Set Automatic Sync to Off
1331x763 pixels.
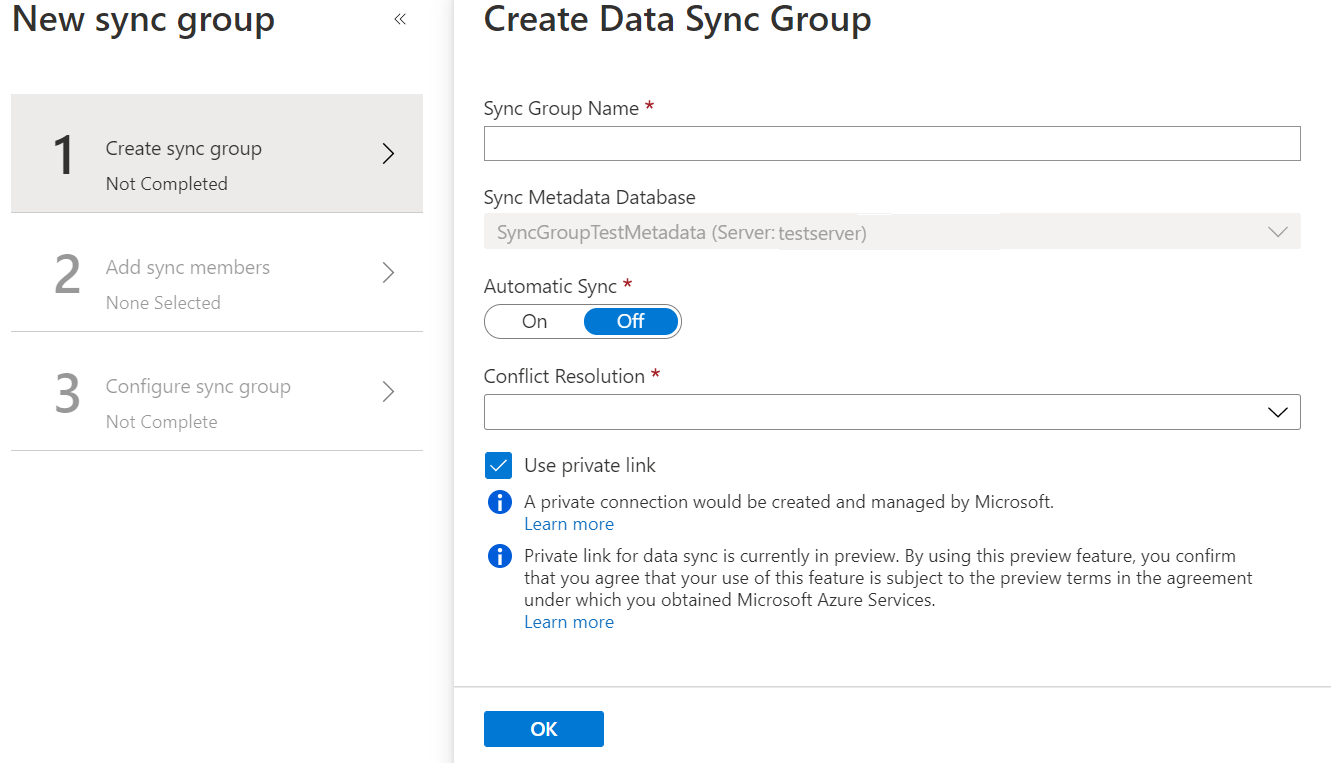click(x=631, y=321)
